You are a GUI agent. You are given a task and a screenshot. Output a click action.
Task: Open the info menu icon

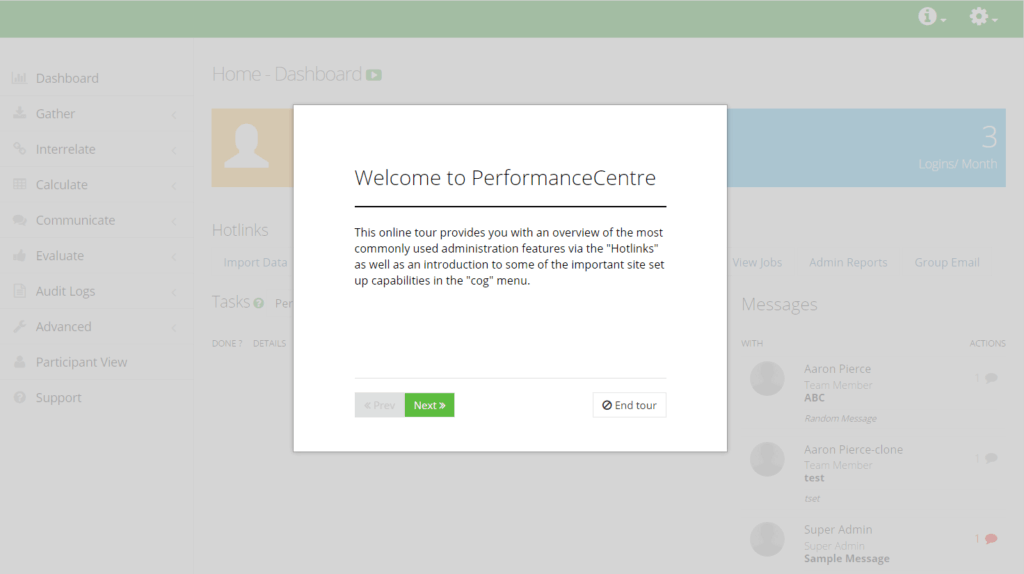[x=931, y=16]
